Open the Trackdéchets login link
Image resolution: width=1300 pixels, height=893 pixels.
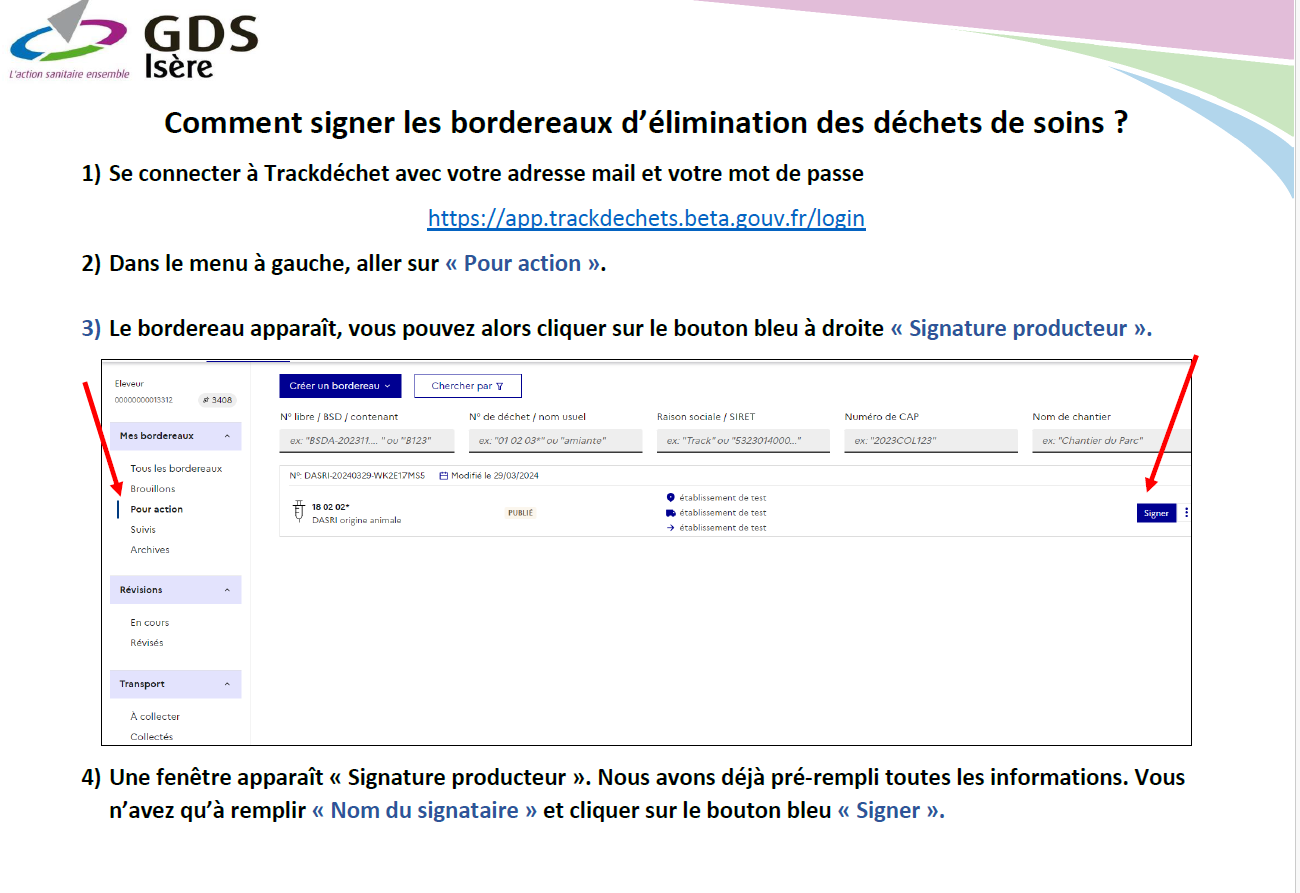[646, 218]
